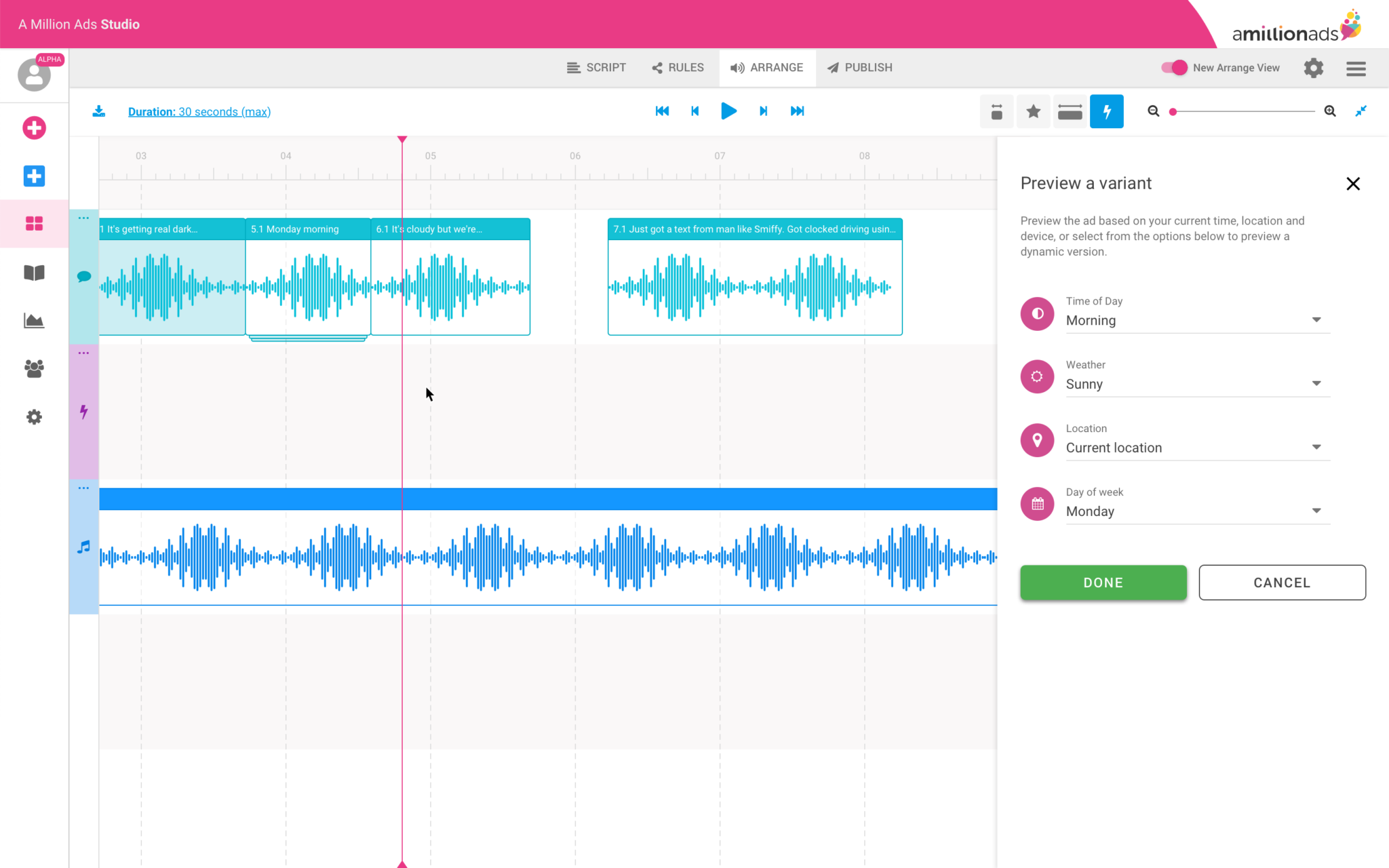This screenshot has width=1389, height=868.
Task: Toggle the track height bar button
Action: (1070, 111)
